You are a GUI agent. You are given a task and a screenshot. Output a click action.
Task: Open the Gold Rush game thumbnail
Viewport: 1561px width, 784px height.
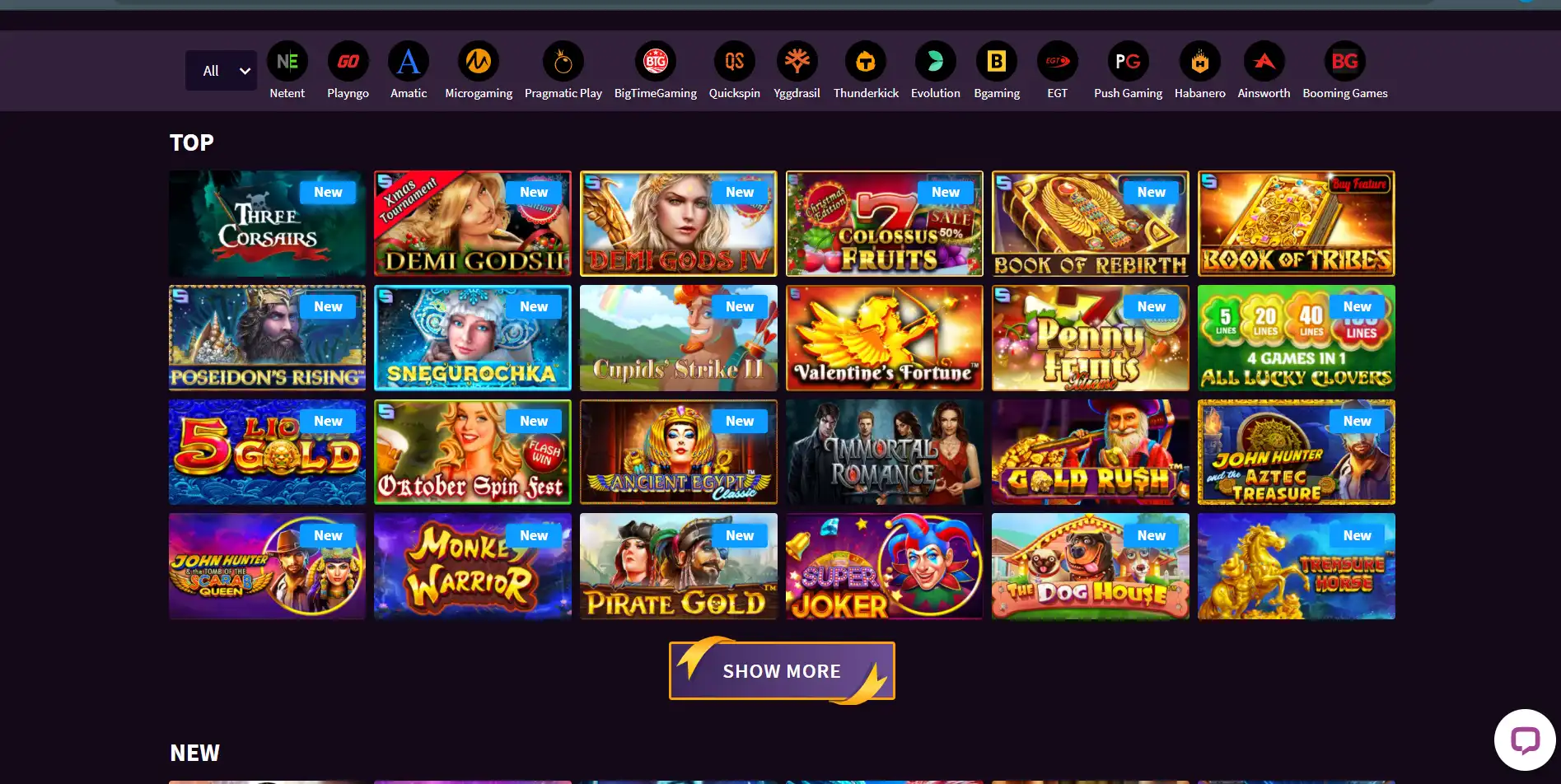coord(1091,452)
